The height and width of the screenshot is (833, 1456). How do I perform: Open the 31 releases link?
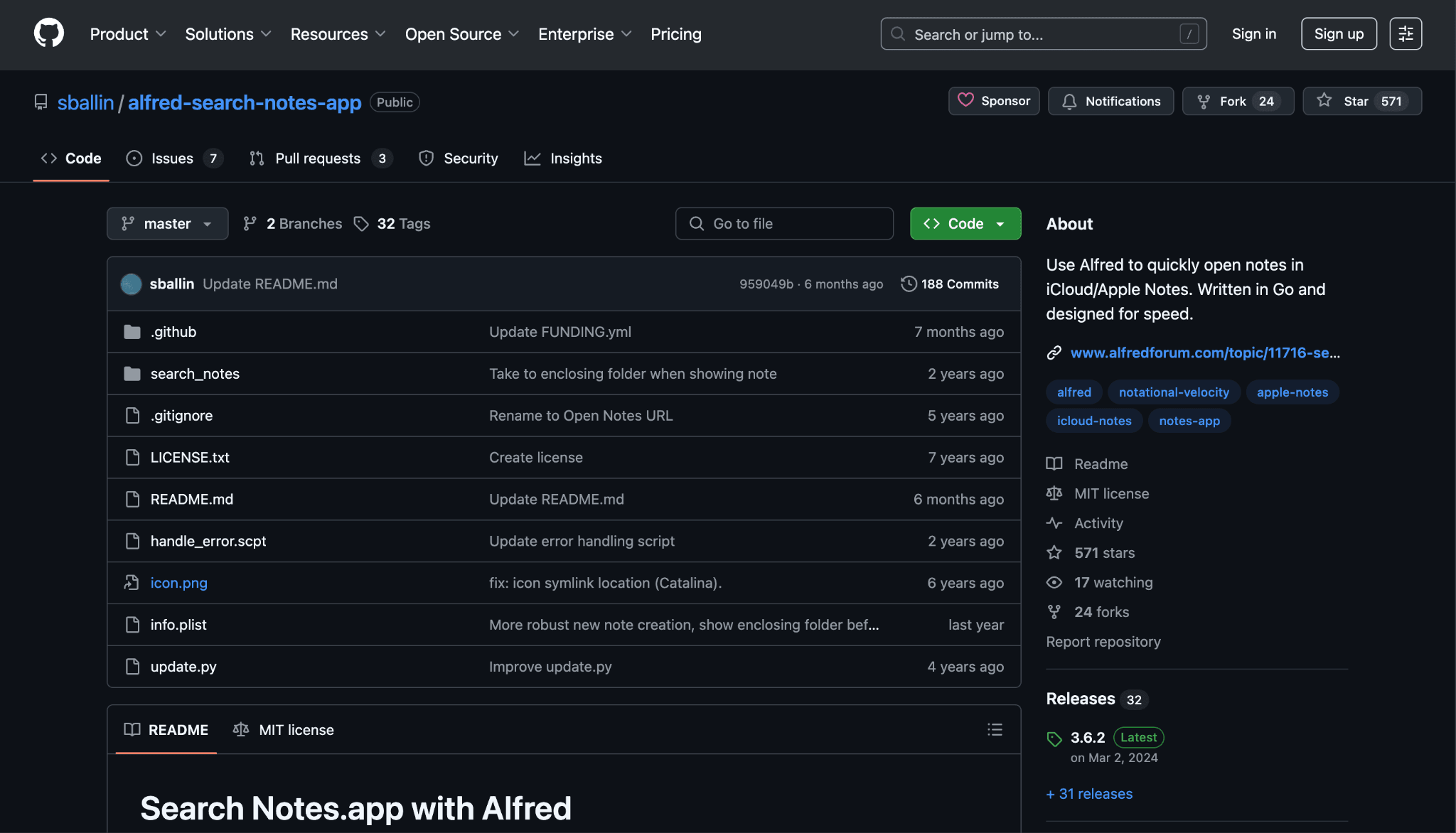point(1088,793)
